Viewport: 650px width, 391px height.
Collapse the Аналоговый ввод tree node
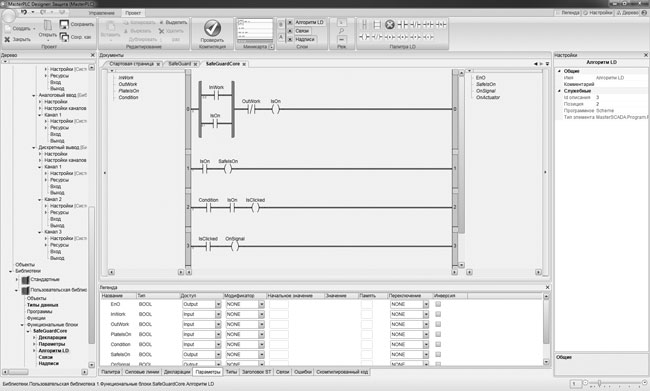click(34, 95)
